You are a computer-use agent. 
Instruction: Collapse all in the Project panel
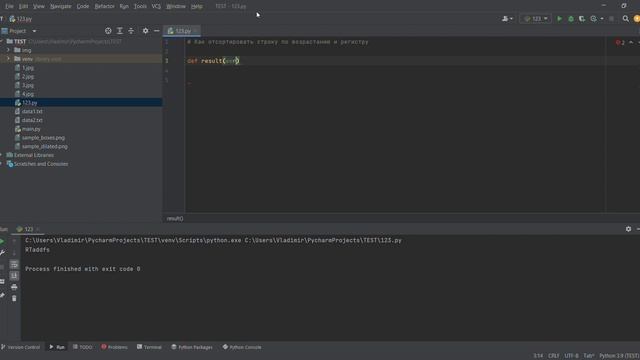(x=131, y=31)
